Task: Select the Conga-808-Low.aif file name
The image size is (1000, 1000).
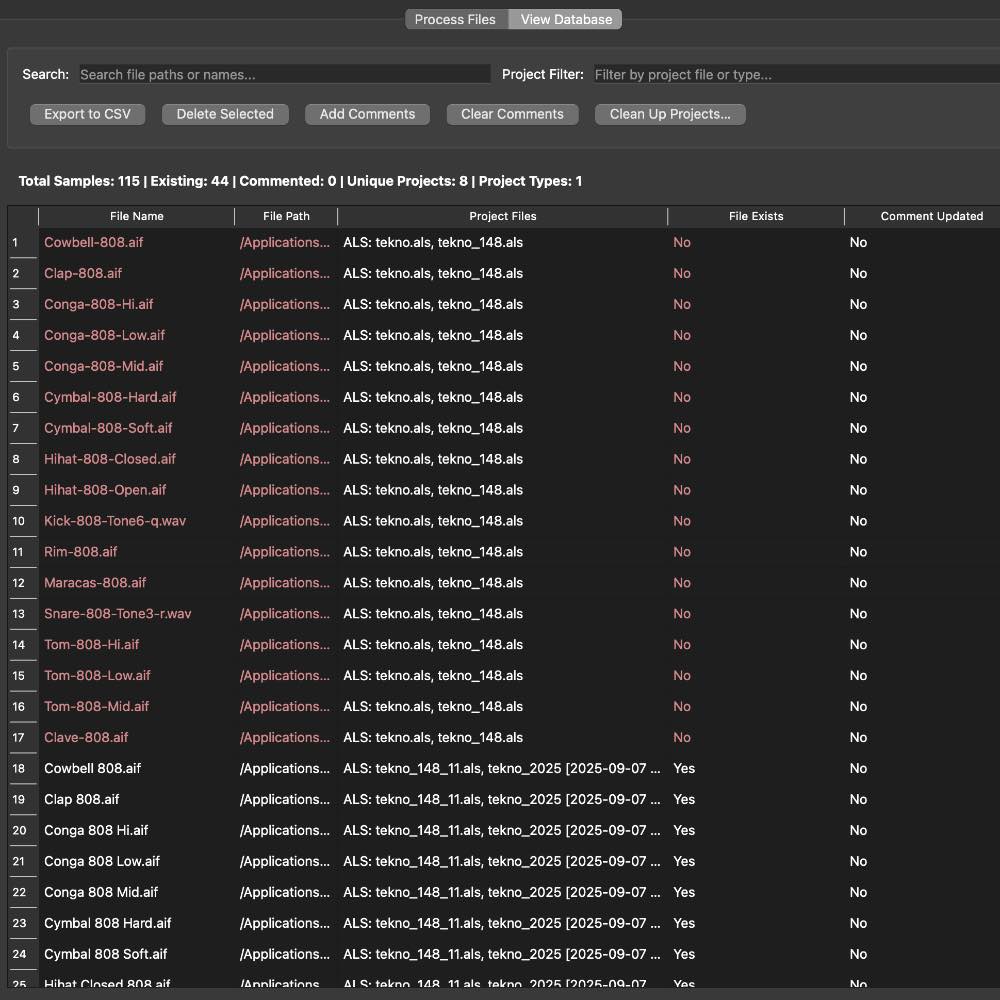Action: (x=104, y=335)
